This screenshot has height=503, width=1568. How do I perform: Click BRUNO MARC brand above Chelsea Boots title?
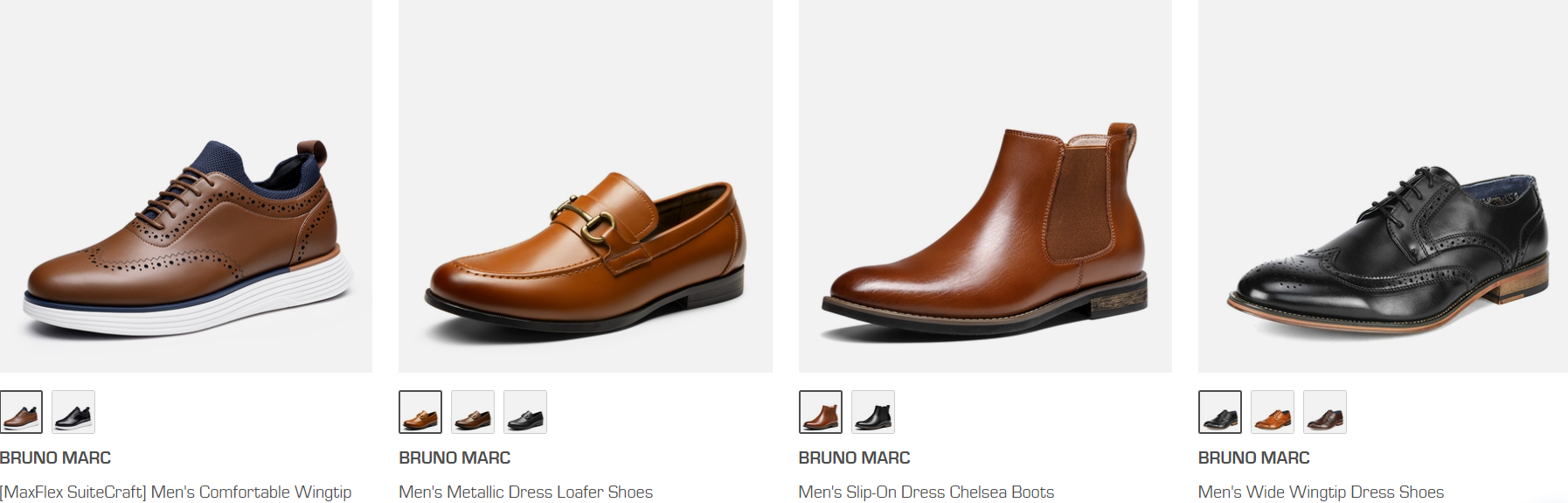click(854, 458)
